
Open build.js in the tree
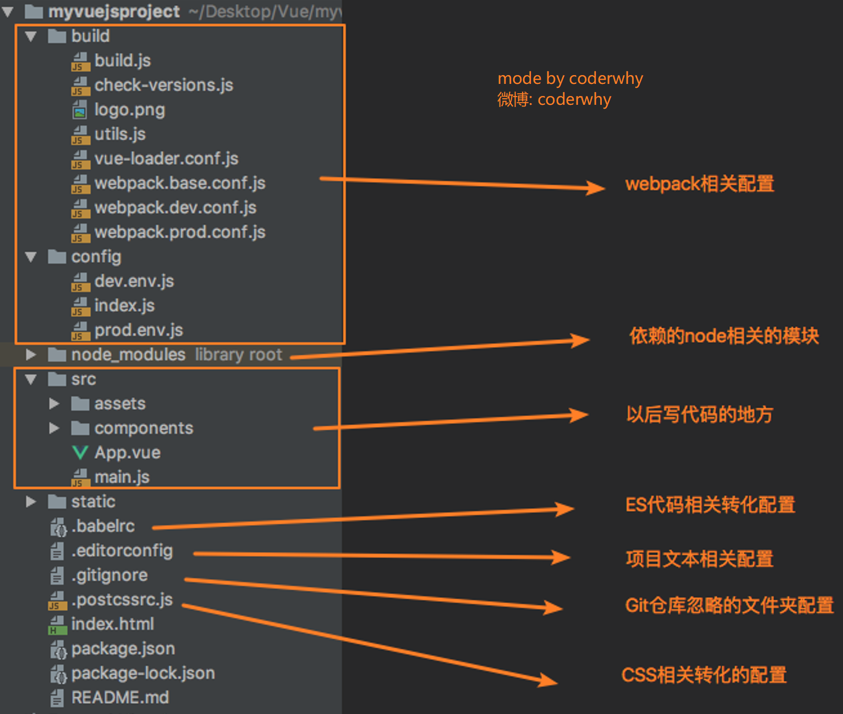tap(123, 61)
